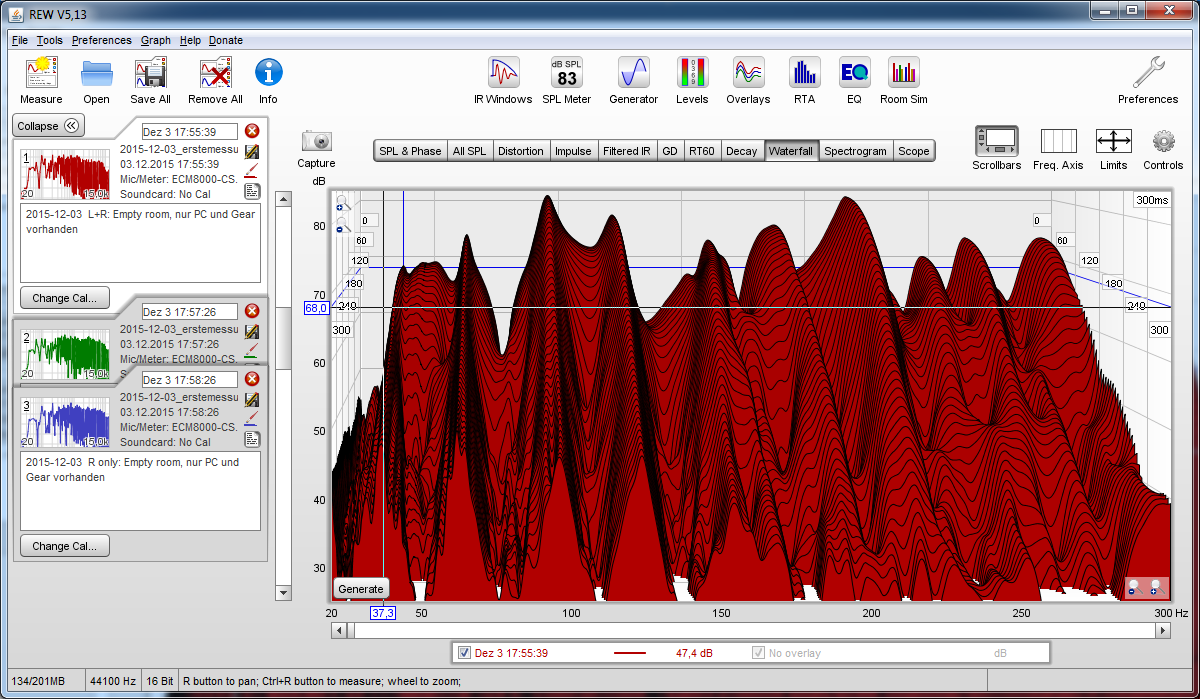Open the Preferences menu
Viewport: 1200px width, 699px height.
point(102,40)
